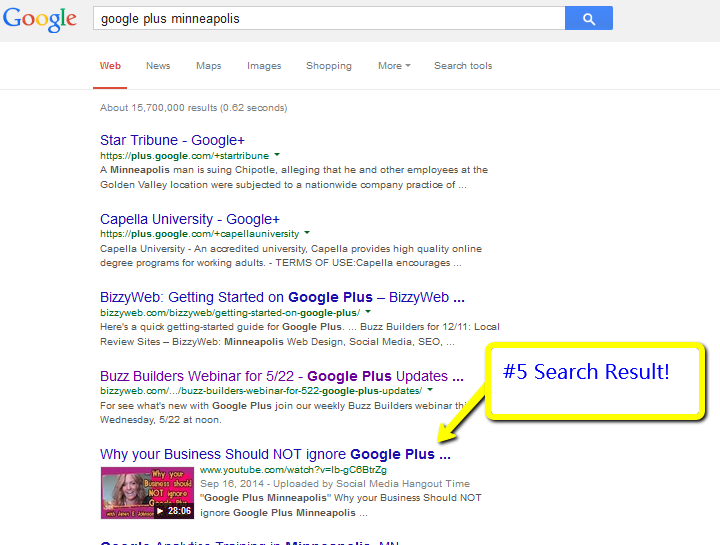Screen dimensions: 720x545
Task: Click the https://plus.google.com/+startribune URL
Action: coord(185,156)
